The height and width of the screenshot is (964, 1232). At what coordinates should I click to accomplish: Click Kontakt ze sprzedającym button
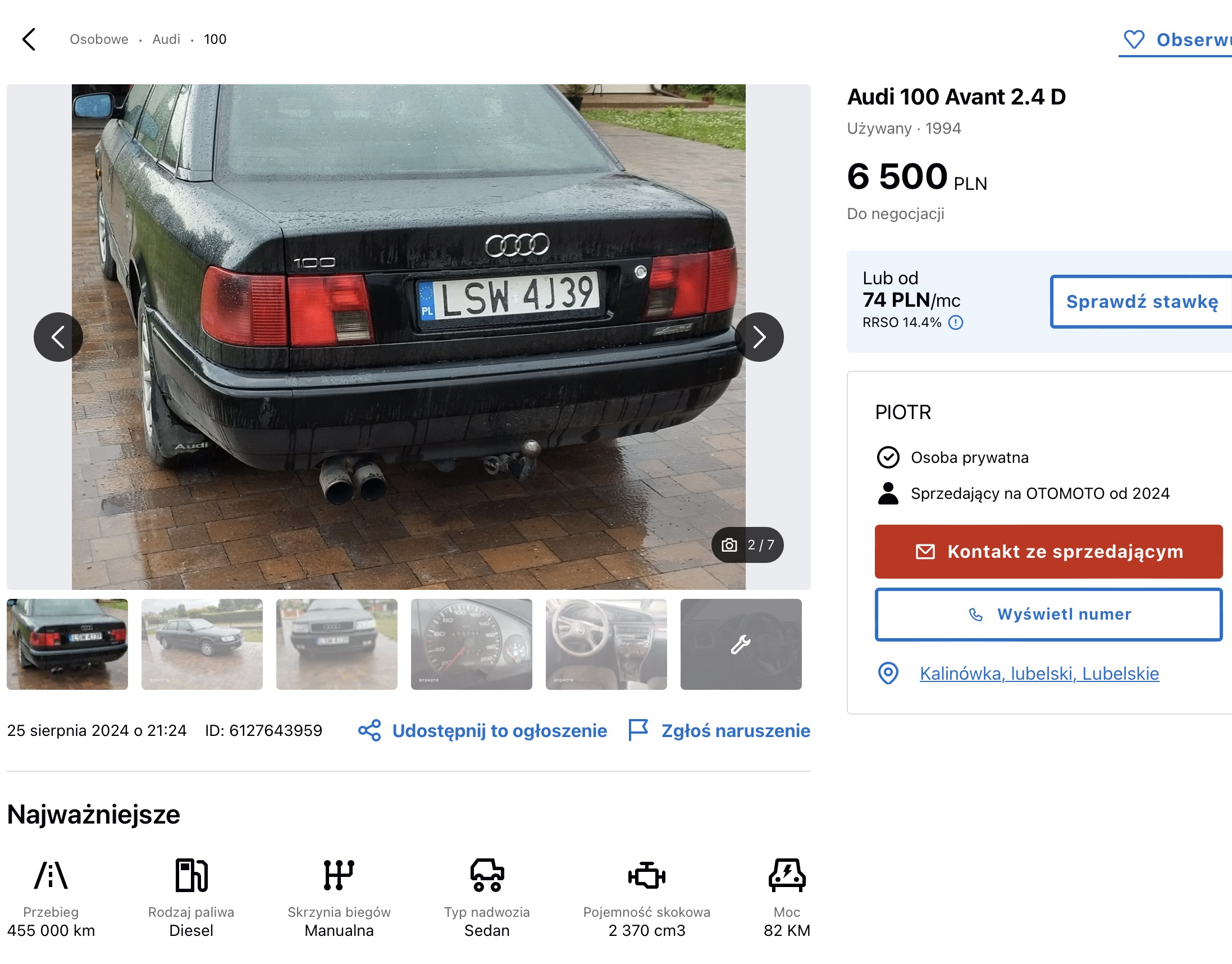(x=1049, y=552)
